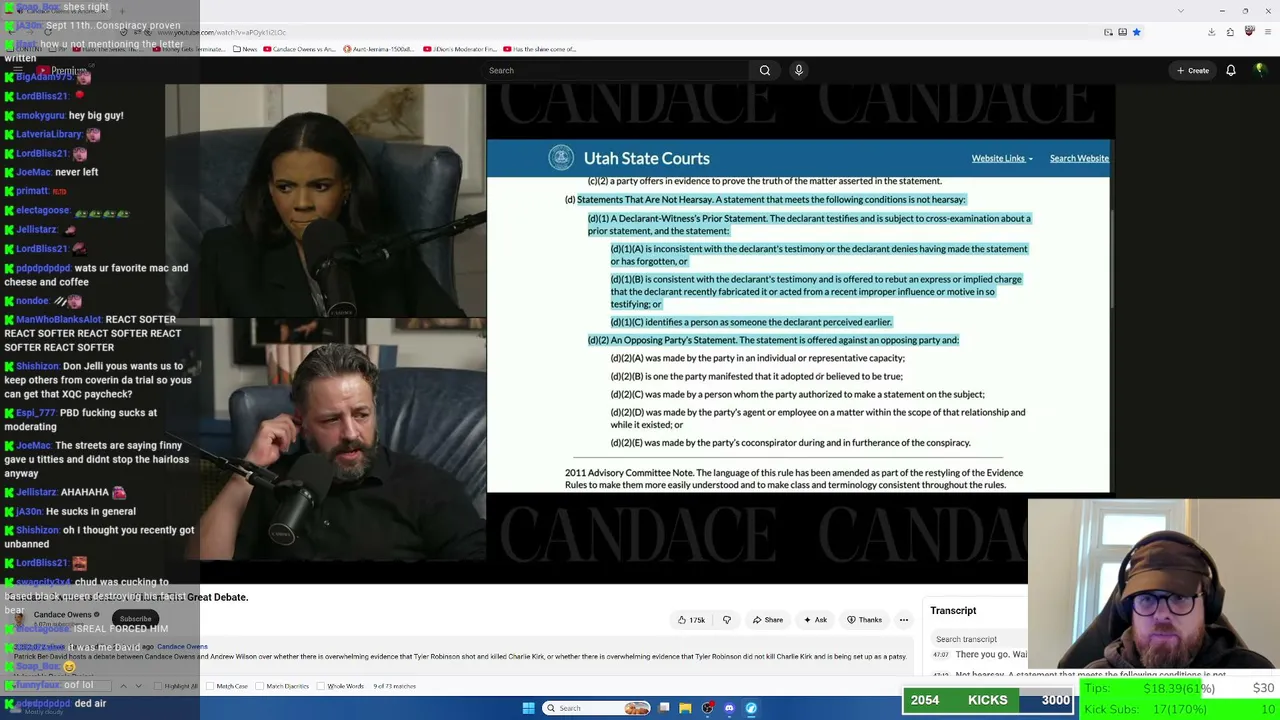Open the browser tab list chevron
The height and width of the screenshot is (720, 1280).
pyautogui.click(x=1181, y=10)
